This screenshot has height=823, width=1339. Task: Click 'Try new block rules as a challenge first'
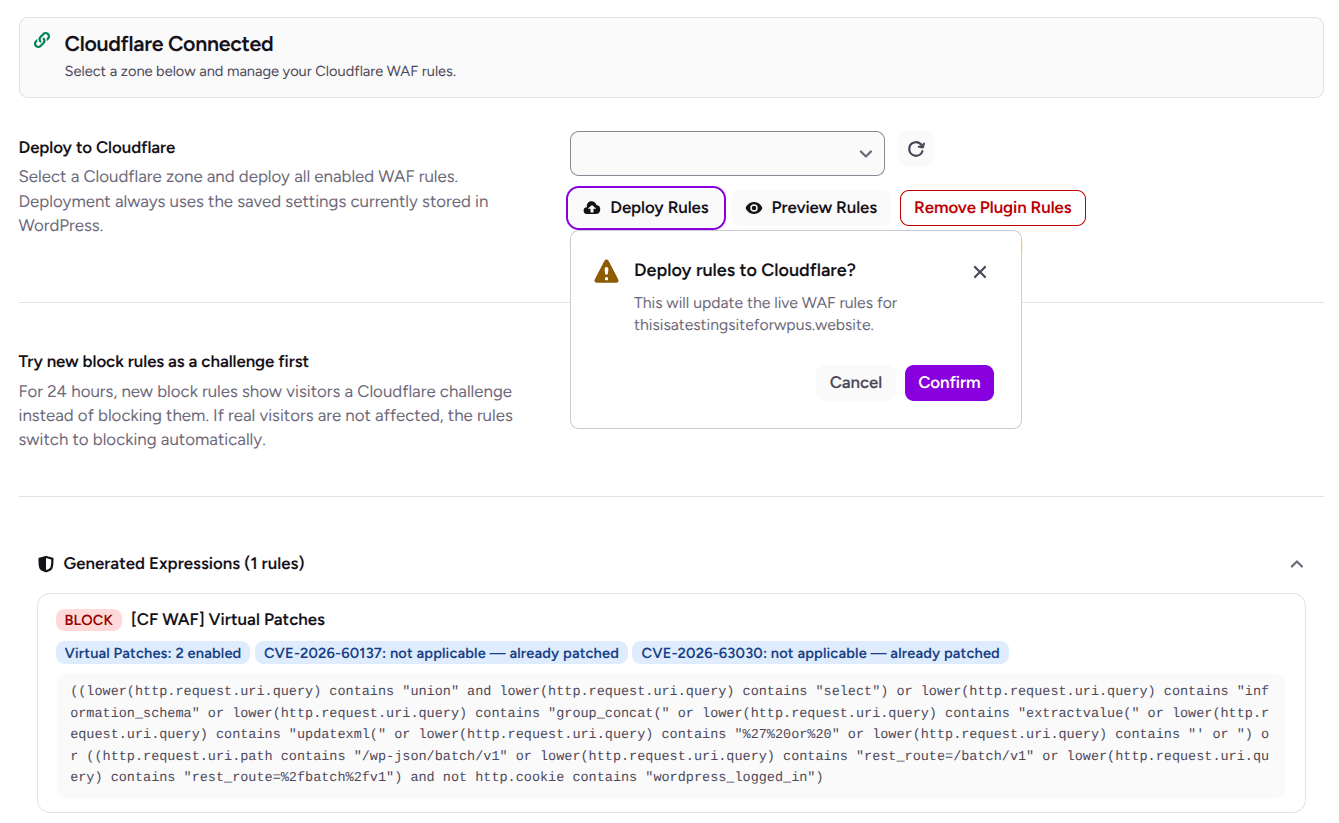pos(164,362)
